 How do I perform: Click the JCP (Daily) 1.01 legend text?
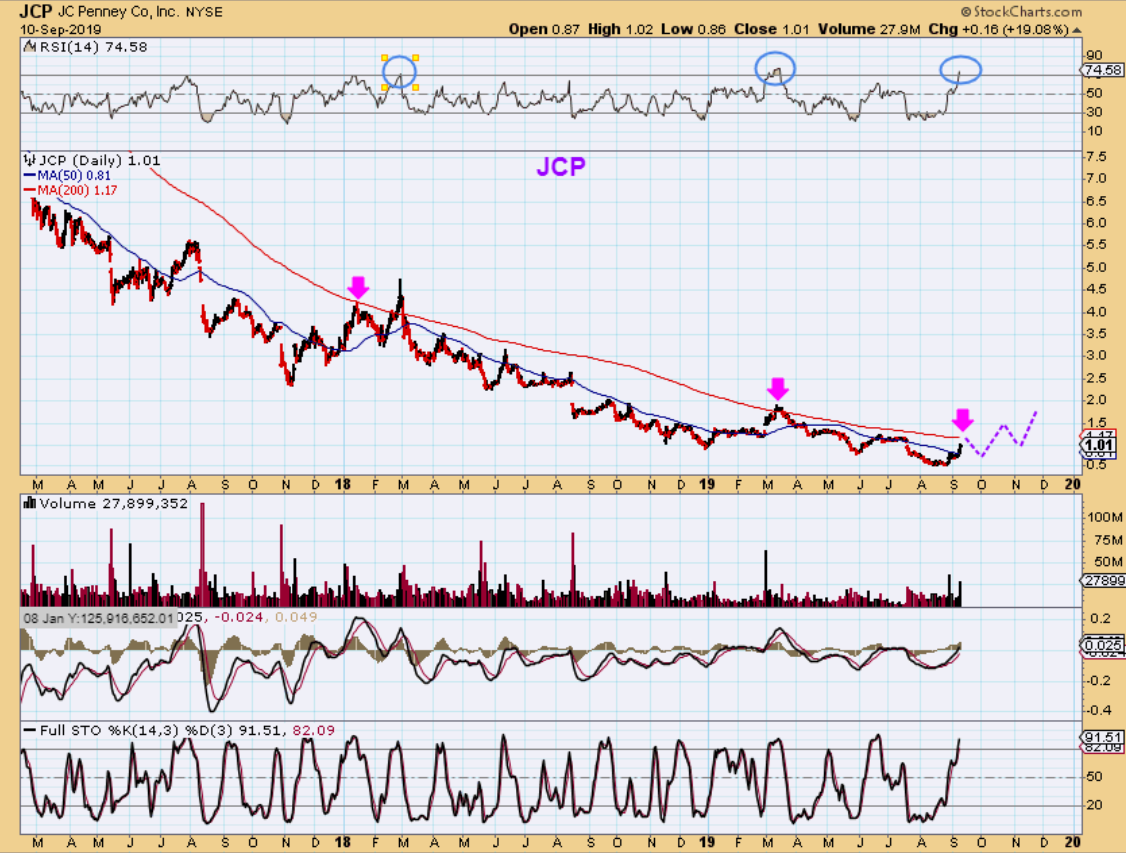[100, 160]
